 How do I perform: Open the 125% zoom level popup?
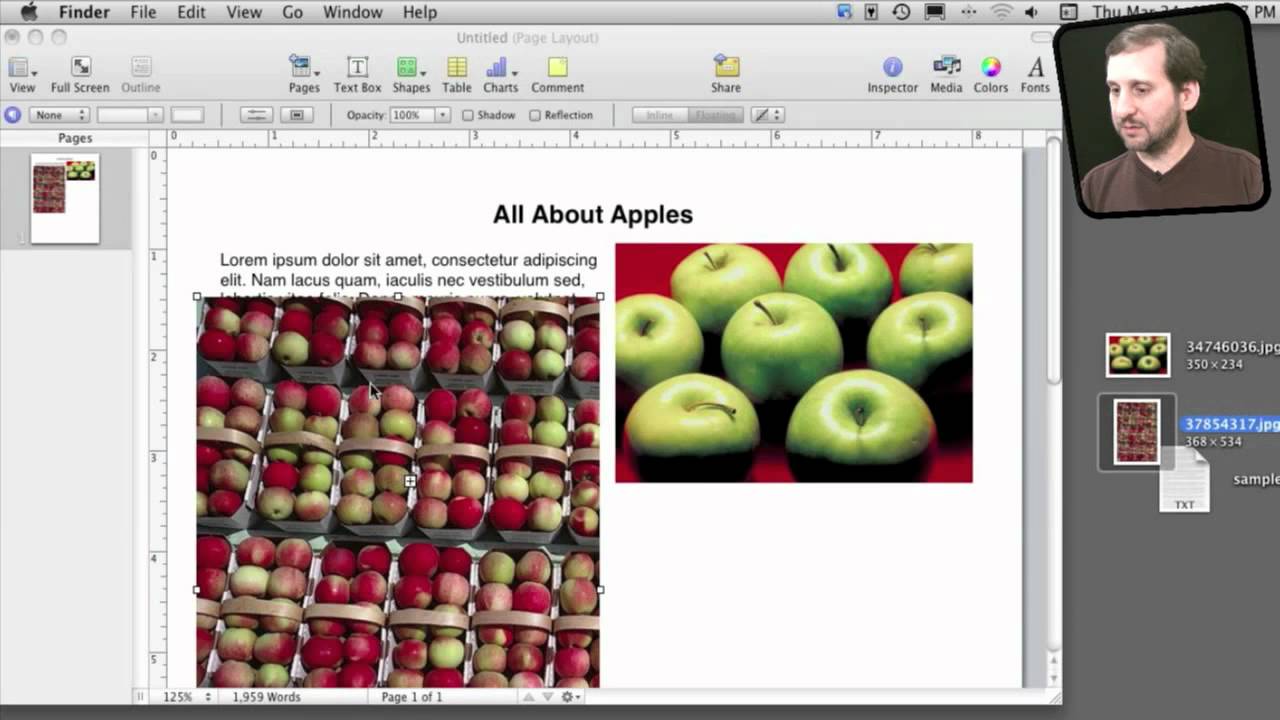point(187,696)
